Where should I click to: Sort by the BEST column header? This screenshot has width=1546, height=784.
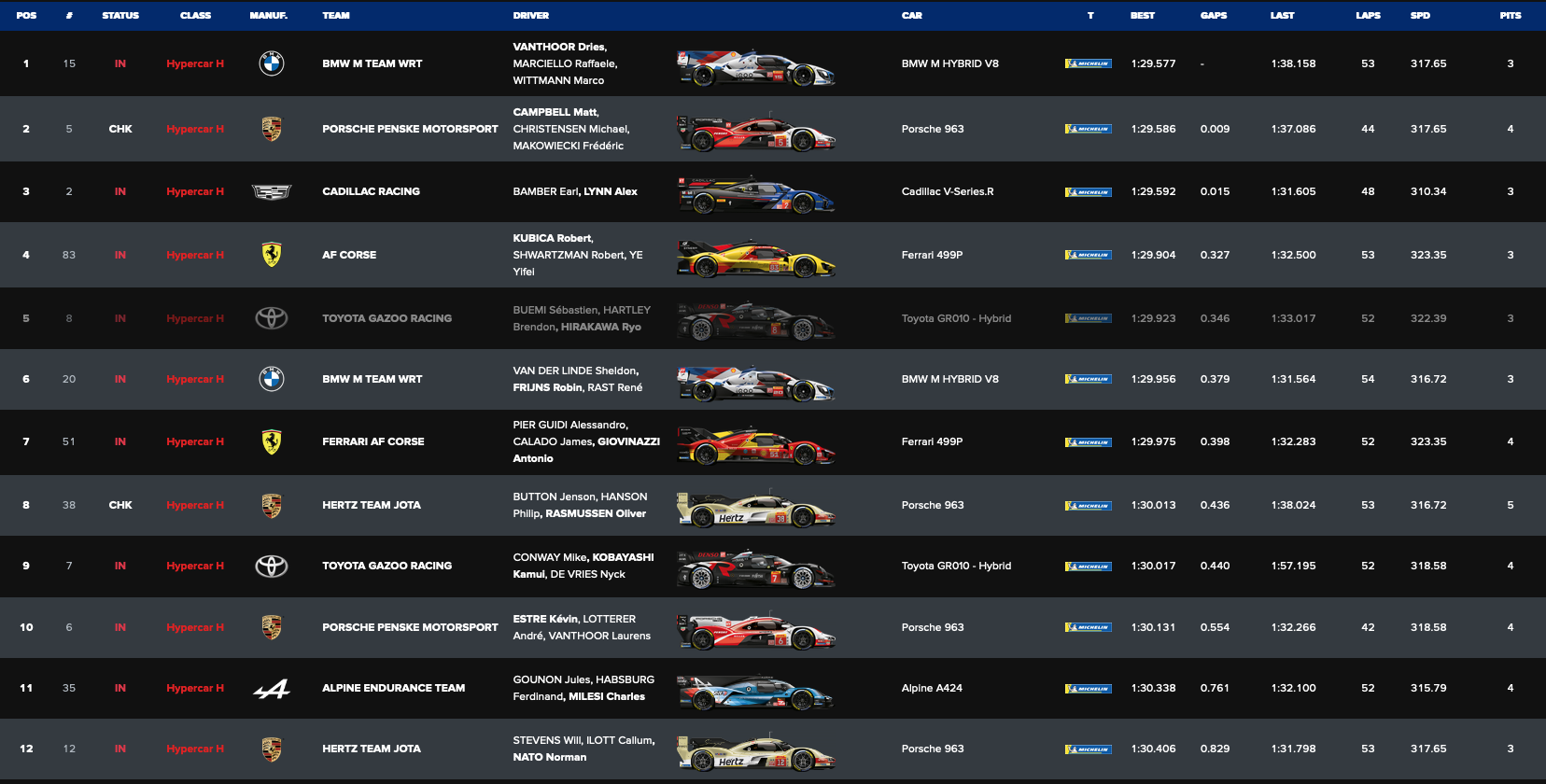[x=1143, y=16]
